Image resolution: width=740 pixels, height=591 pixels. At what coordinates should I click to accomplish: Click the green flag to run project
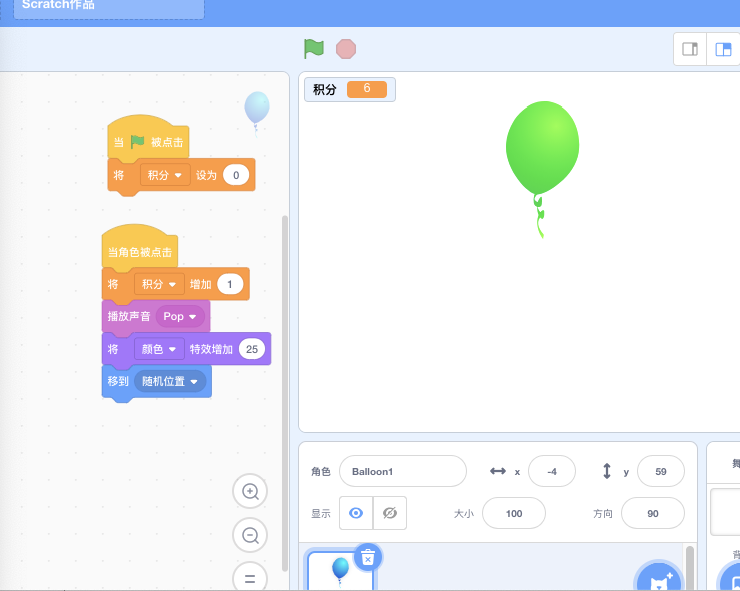point(314,48)
